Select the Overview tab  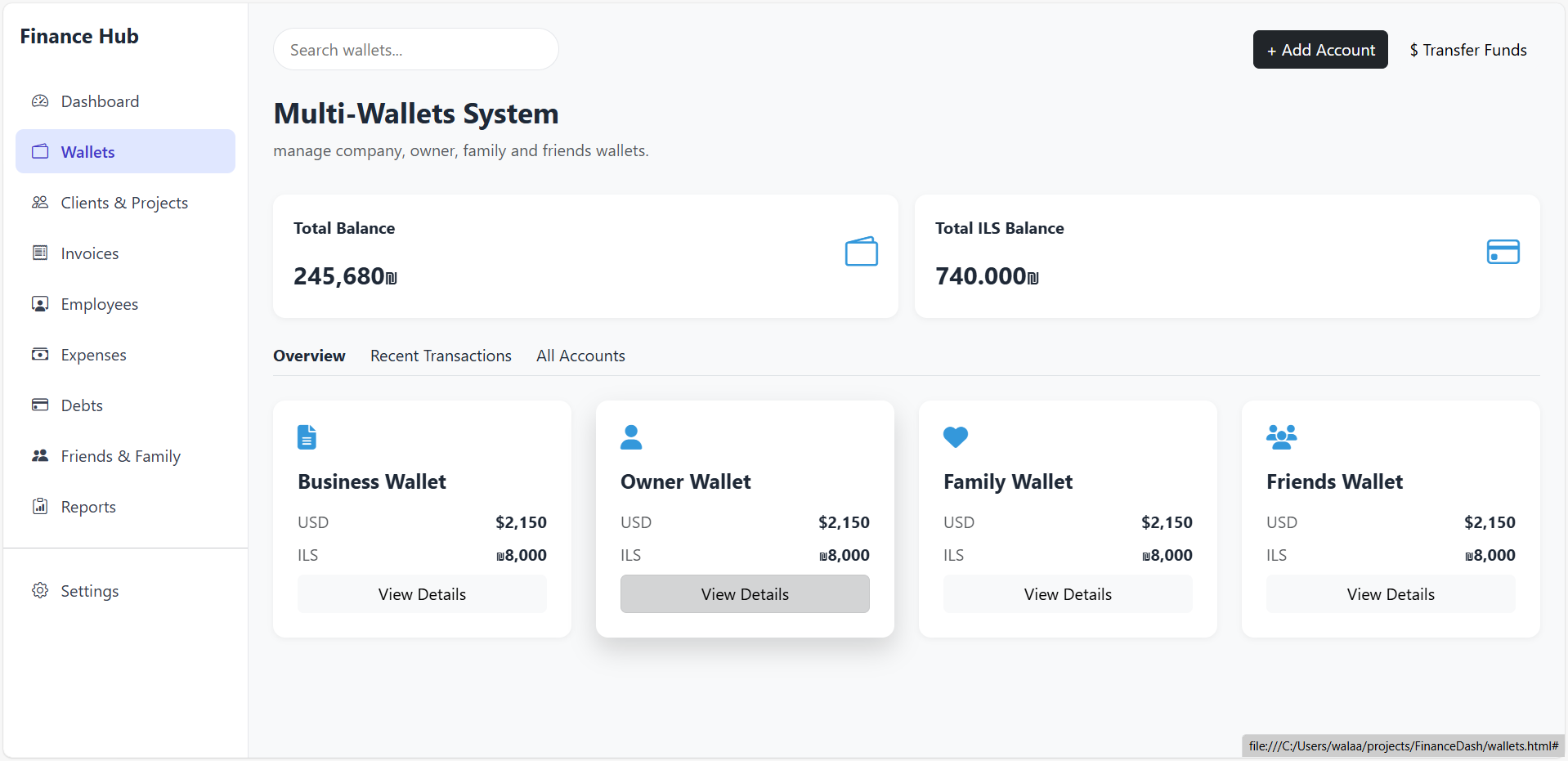tap(309, 356)
